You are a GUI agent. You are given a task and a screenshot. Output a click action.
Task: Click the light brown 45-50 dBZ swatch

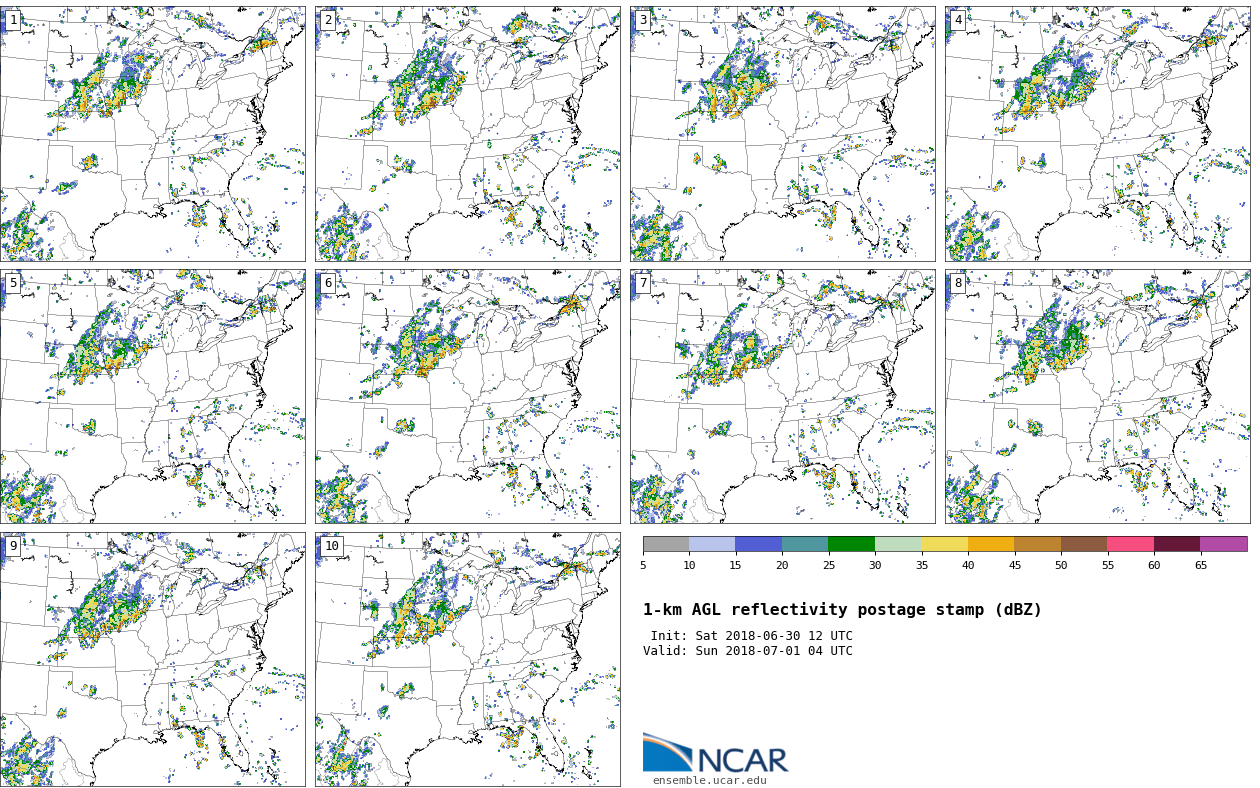pos(1038,544)
